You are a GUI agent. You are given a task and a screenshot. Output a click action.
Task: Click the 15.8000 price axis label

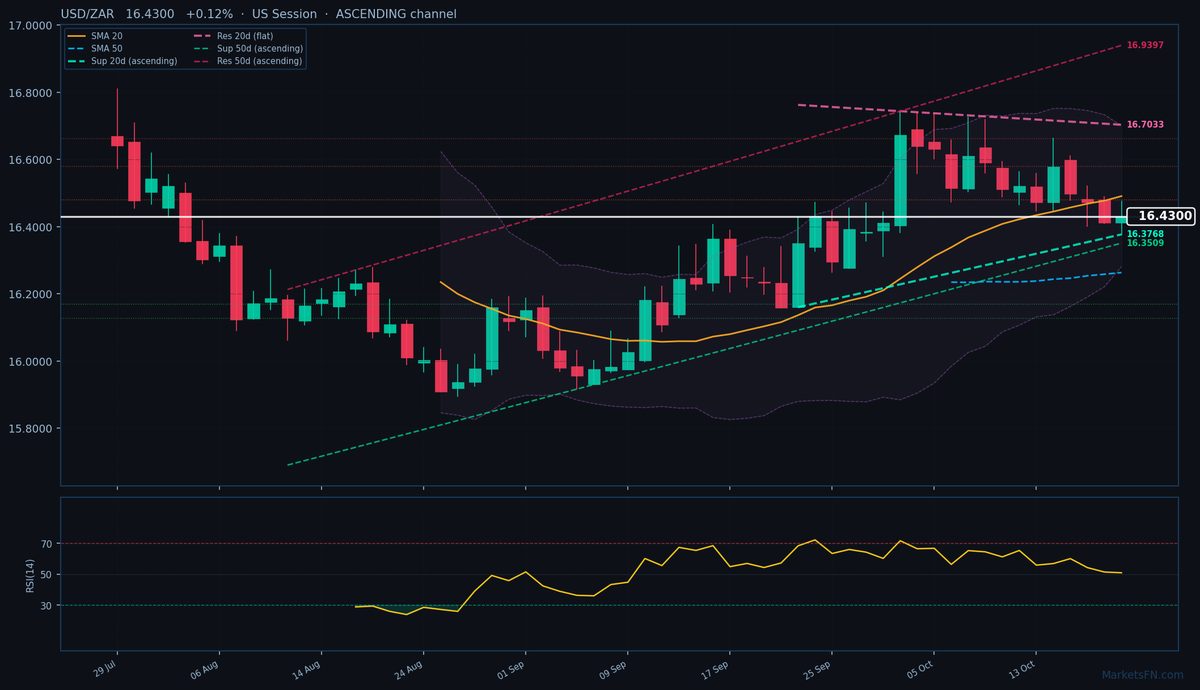[32, 428]
